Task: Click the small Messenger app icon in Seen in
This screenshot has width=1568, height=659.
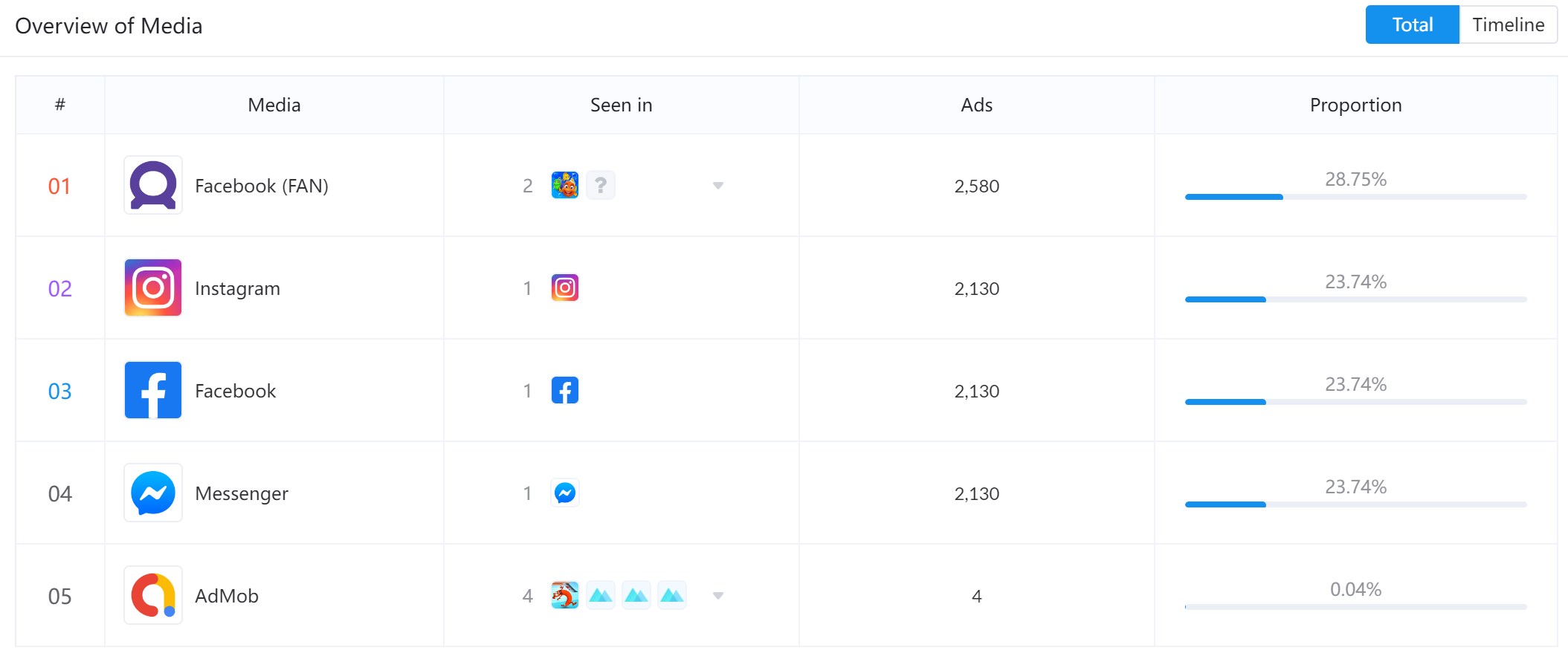Action: coord(565,493)
